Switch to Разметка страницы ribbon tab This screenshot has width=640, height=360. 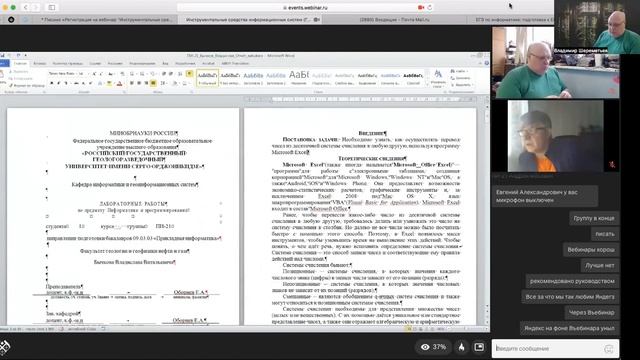(67, 63)
